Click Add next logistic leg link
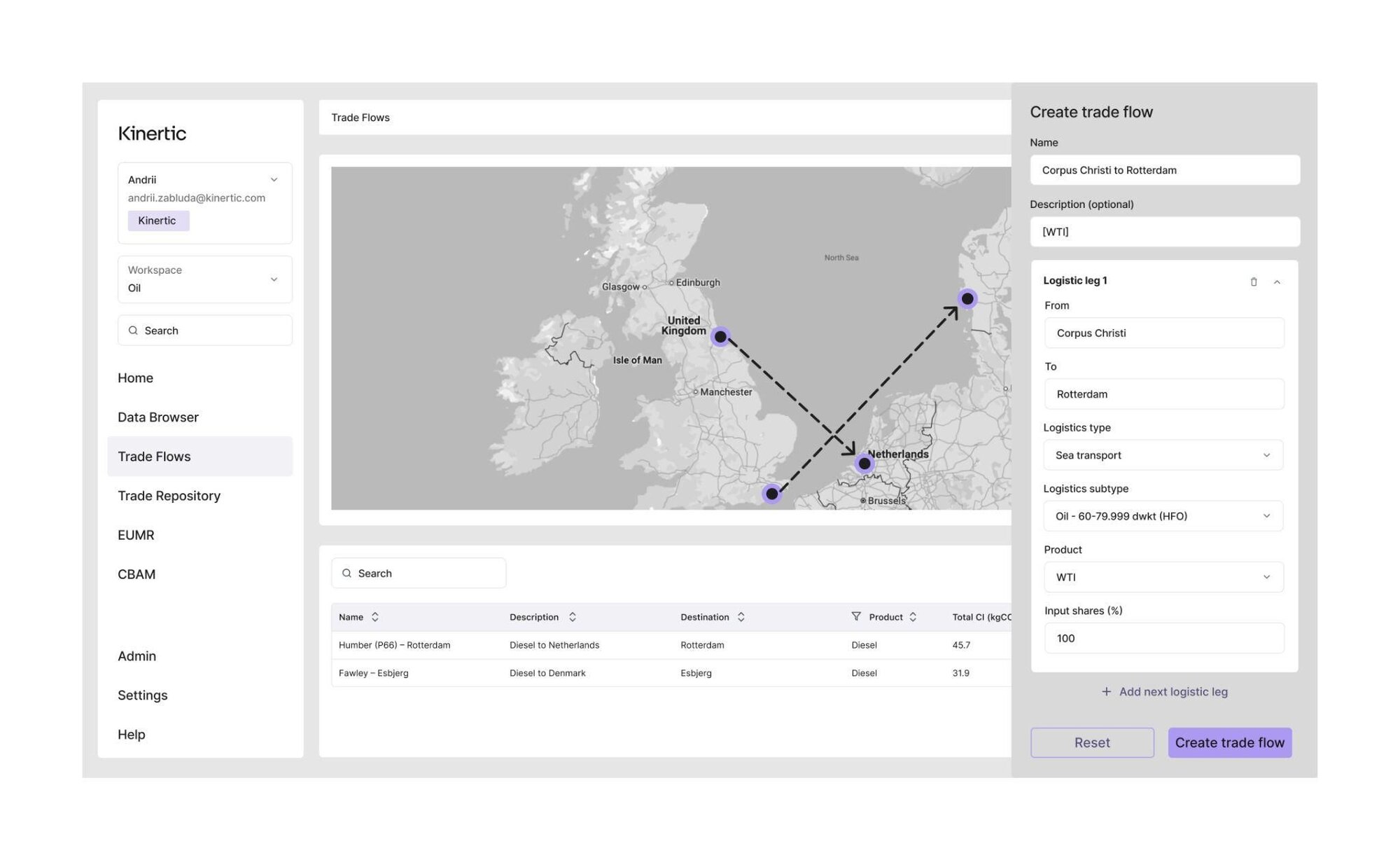 [1165, 692]
